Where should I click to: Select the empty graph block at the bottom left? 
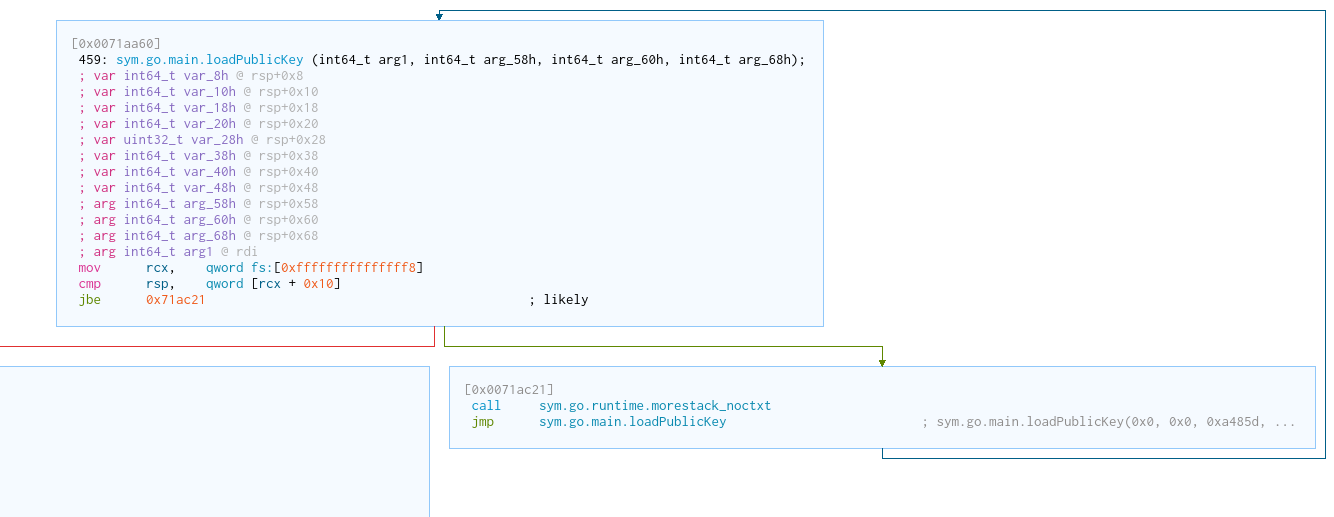click(x=214, y=441)
